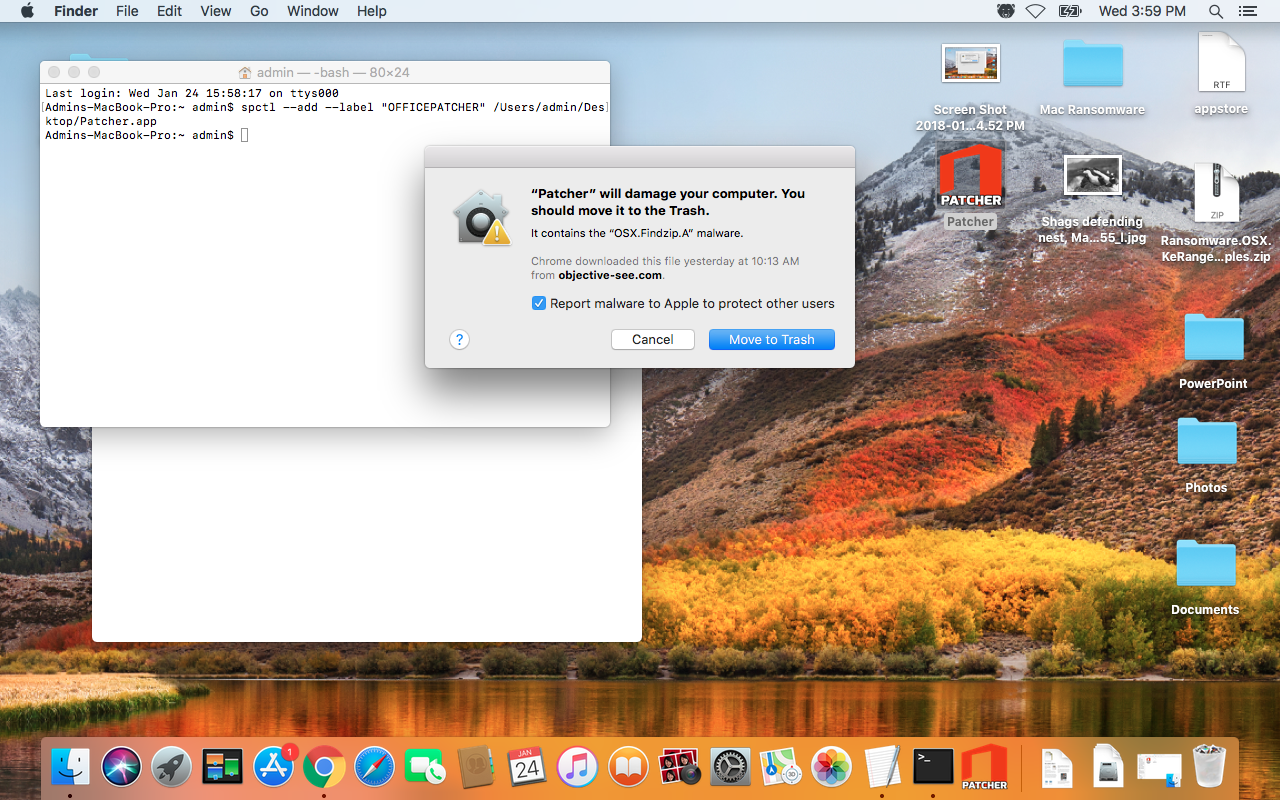Open Calendar showing 24 in Dock
Screen dimensions: 1280x800
527,767
